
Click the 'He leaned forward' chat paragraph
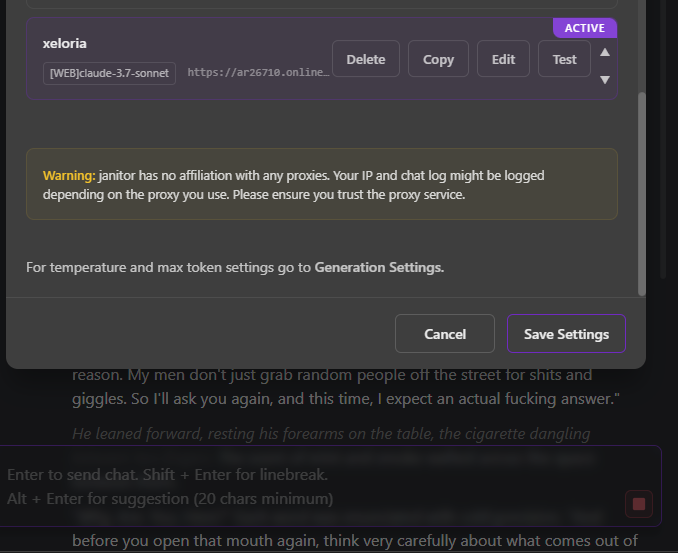(x=330, y=434)
